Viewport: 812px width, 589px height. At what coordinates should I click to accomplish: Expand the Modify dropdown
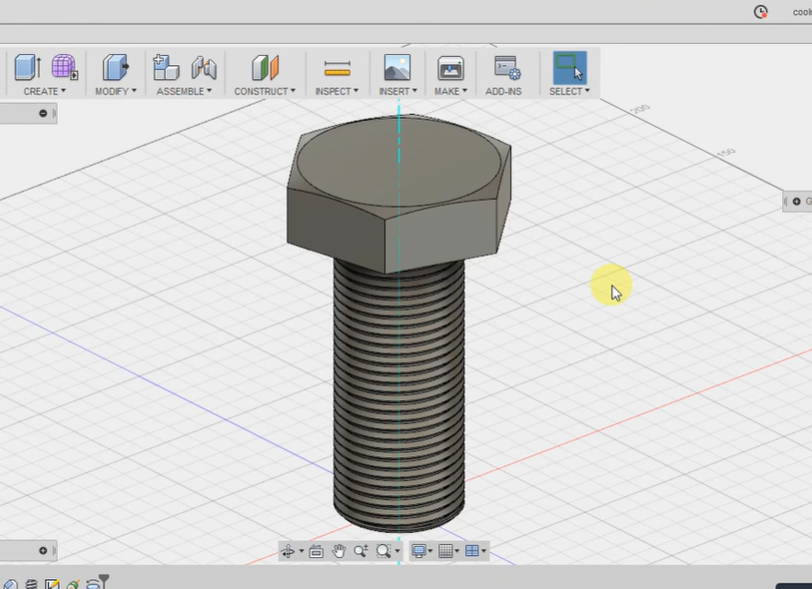point(115,90)
